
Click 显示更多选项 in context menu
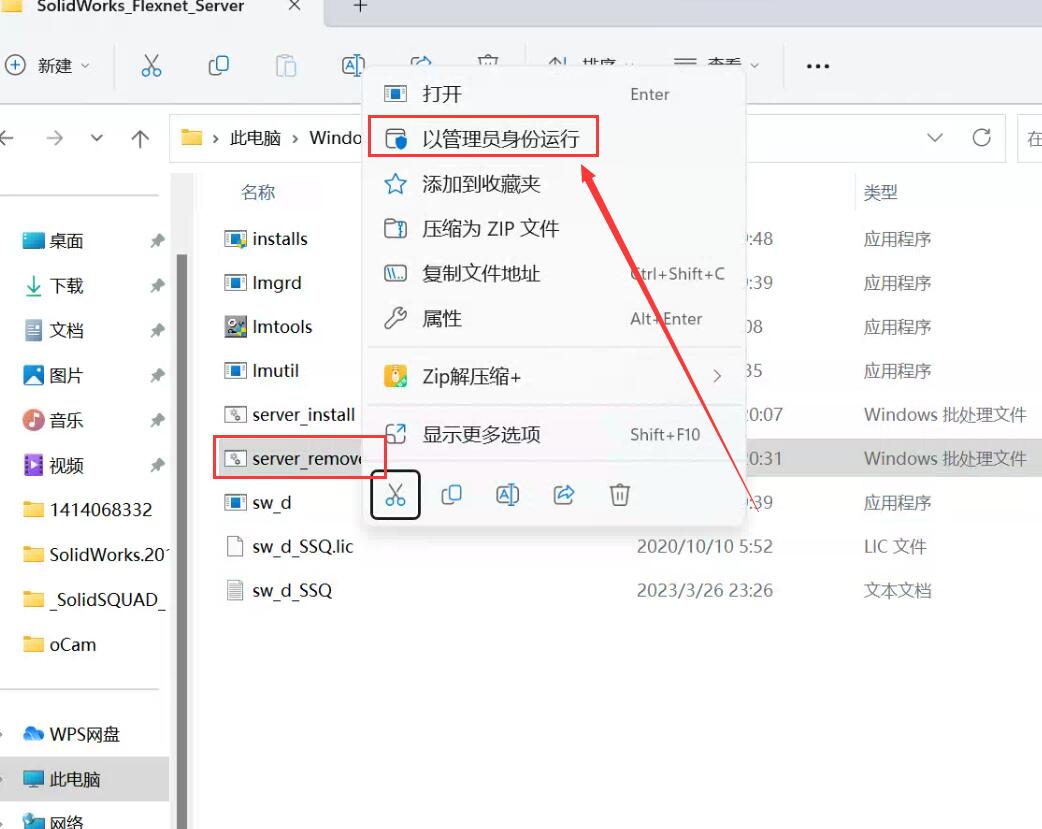click(x=481, y=434)
